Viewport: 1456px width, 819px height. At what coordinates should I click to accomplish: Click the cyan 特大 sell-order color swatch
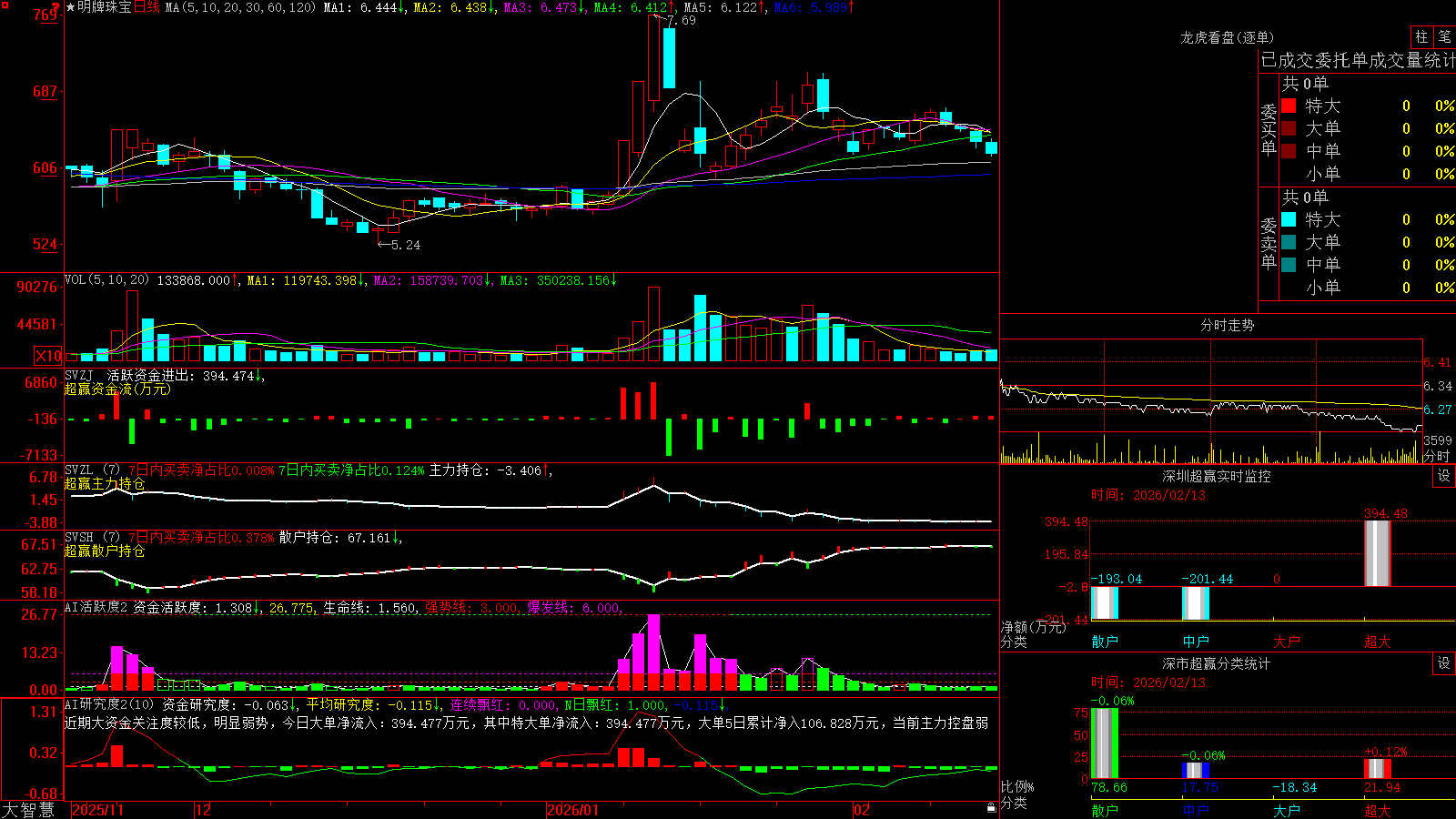[1289, 219]
